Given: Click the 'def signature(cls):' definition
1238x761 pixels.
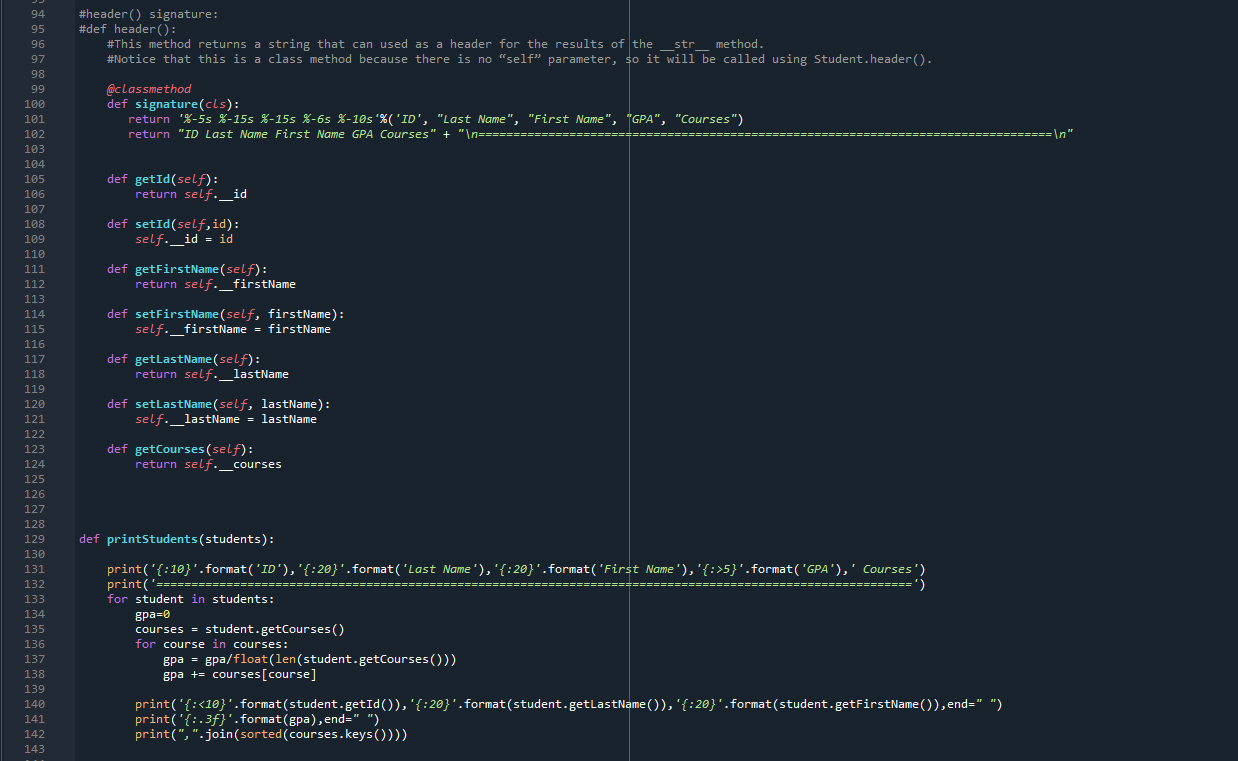Looking at the screenshot, I should coord(173,104).
